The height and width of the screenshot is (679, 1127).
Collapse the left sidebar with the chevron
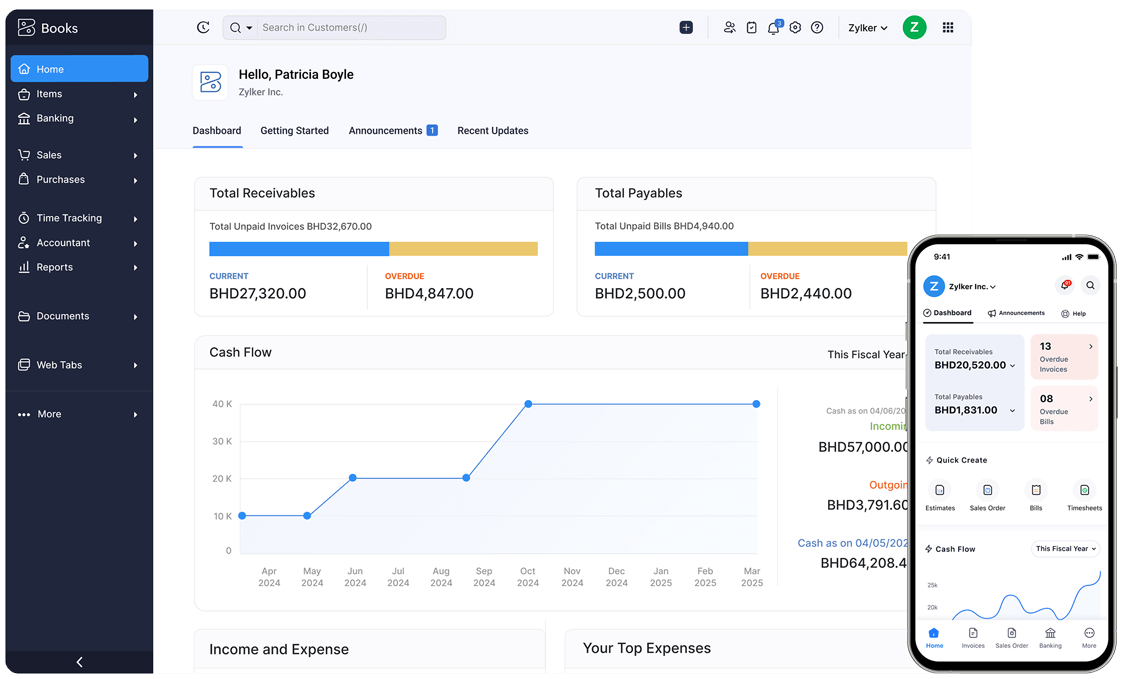pos(79,661)
